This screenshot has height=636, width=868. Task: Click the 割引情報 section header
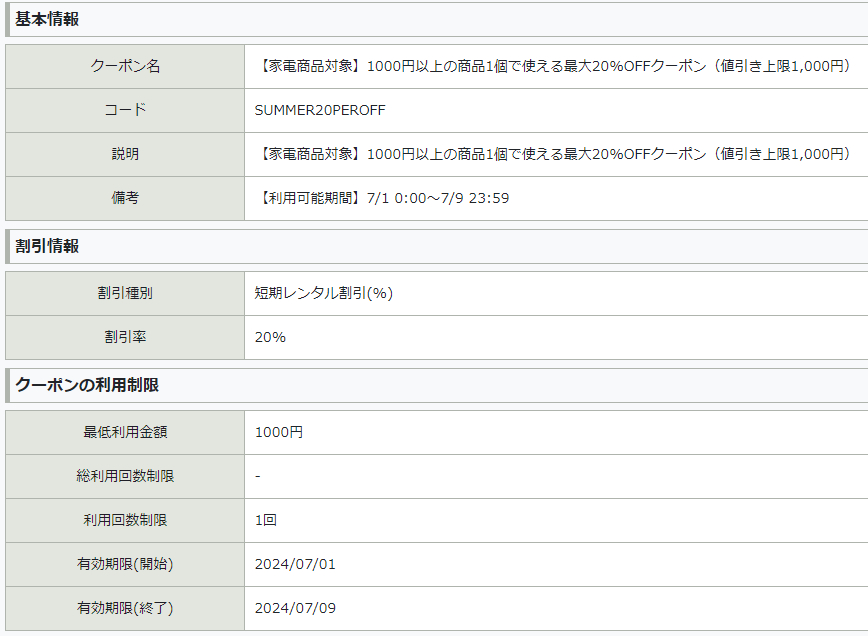pyautogui.click(x=47, y=246)
